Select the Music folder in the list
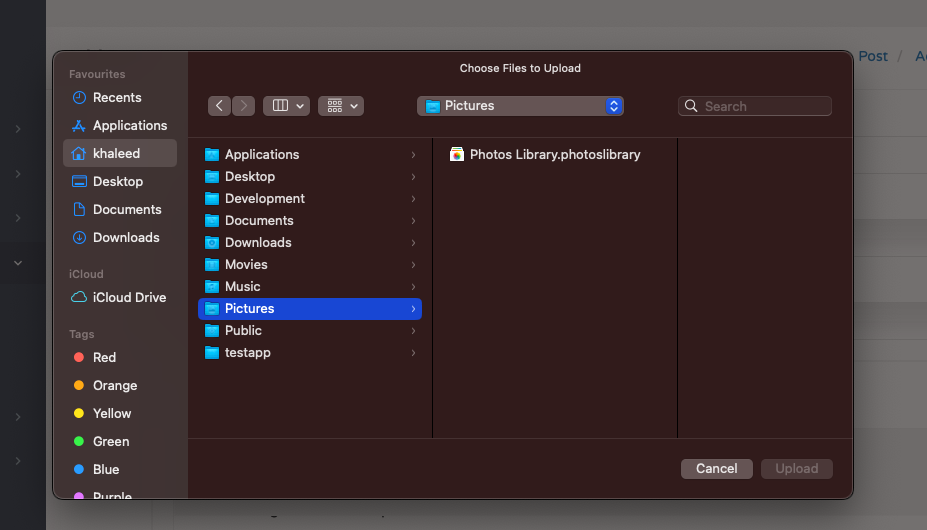The width and height of the screenshot is (927, 530). [x=242, y=287]
